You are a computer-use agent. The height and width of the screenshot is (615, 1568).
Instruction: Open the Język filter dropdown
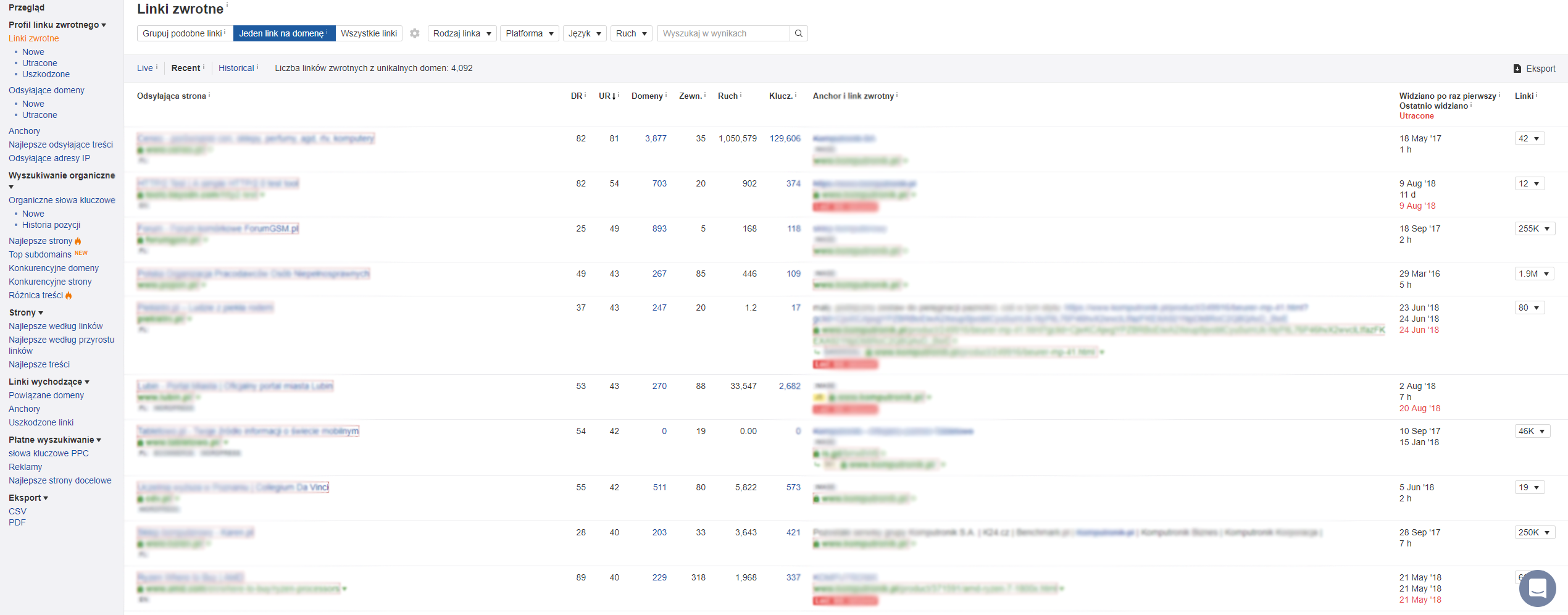coord(584,33)
